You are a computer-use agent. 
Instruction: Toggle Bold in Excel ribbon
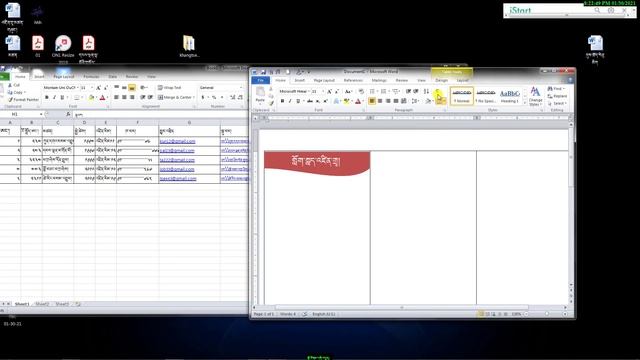(x=47, y=97)
